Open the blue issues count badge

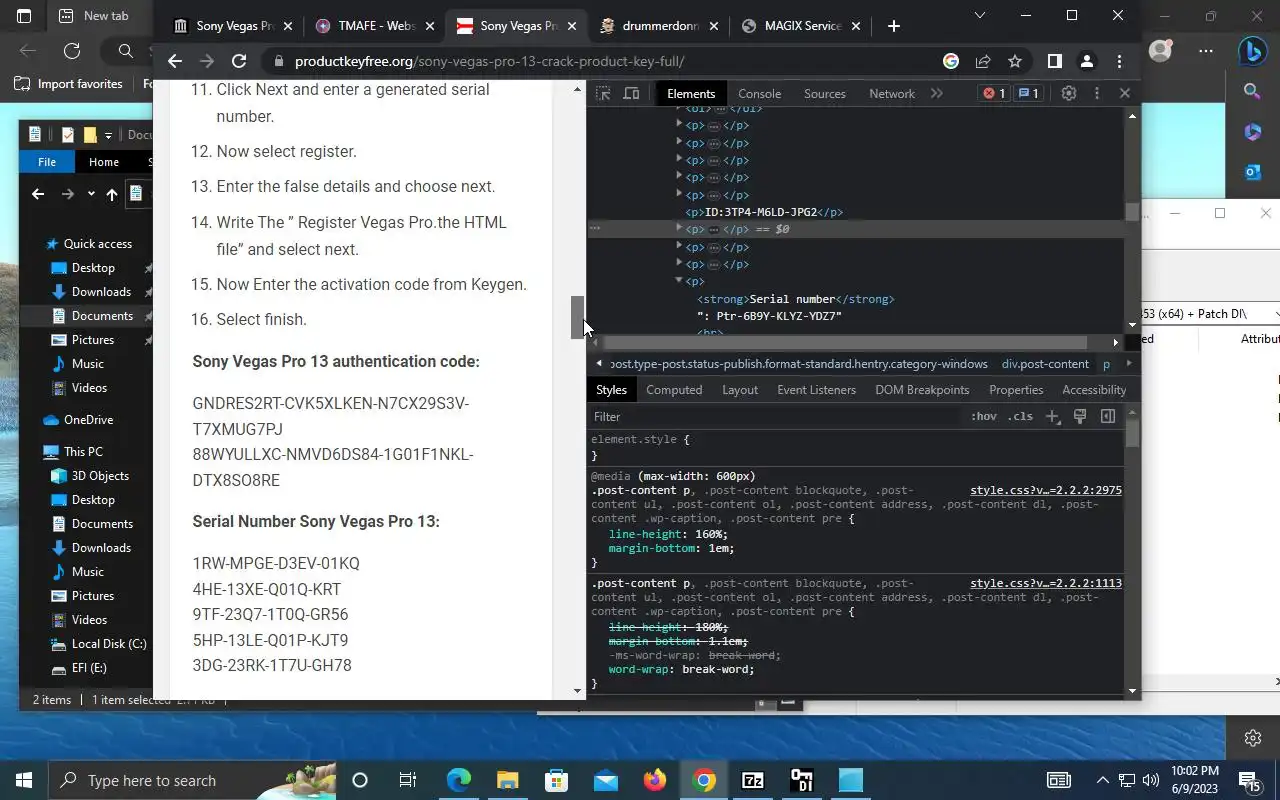(x=1028, y=93)
